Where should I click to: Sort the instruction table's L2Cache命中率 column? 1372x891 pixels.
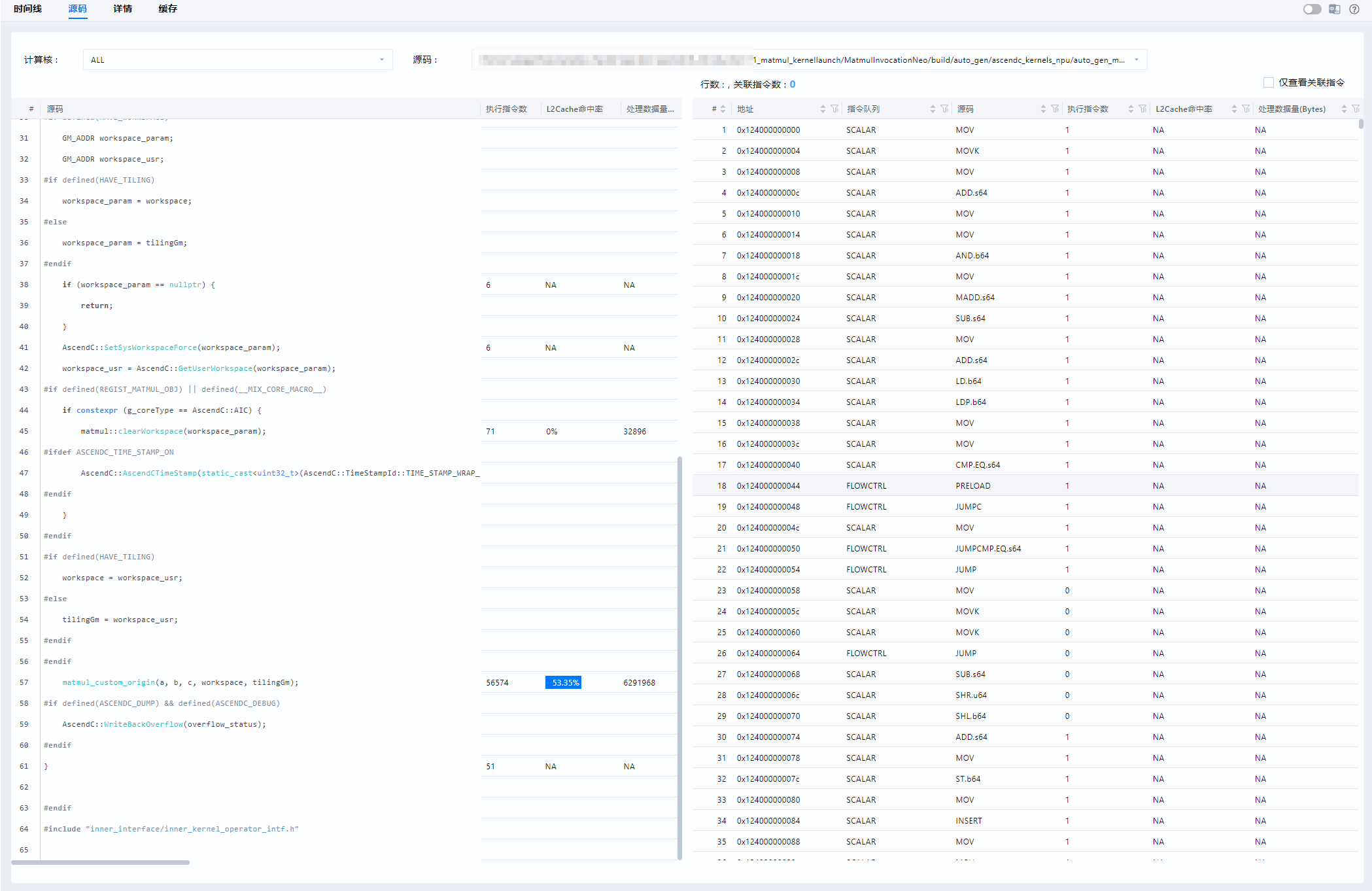tap(1234, 109)
